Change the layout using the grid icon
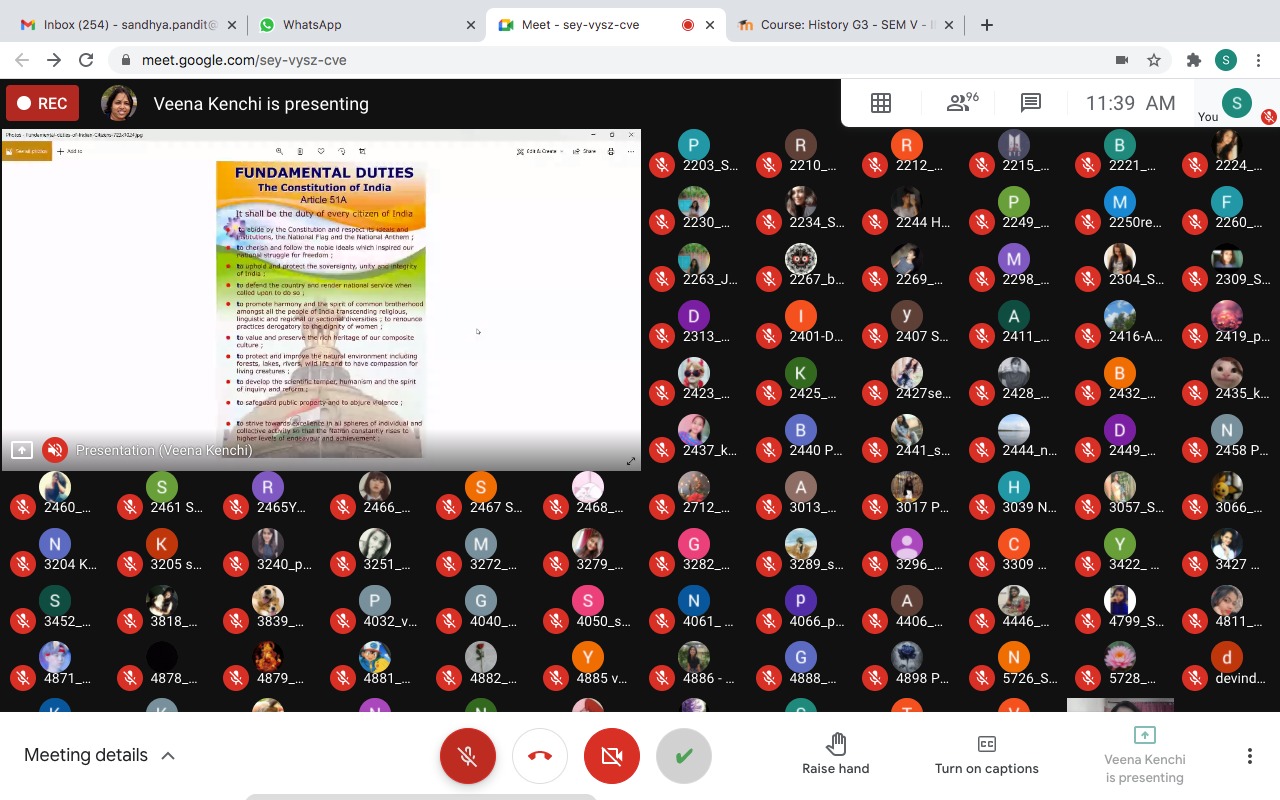Viewport: 1280px width, 800px height. [880, 103]
